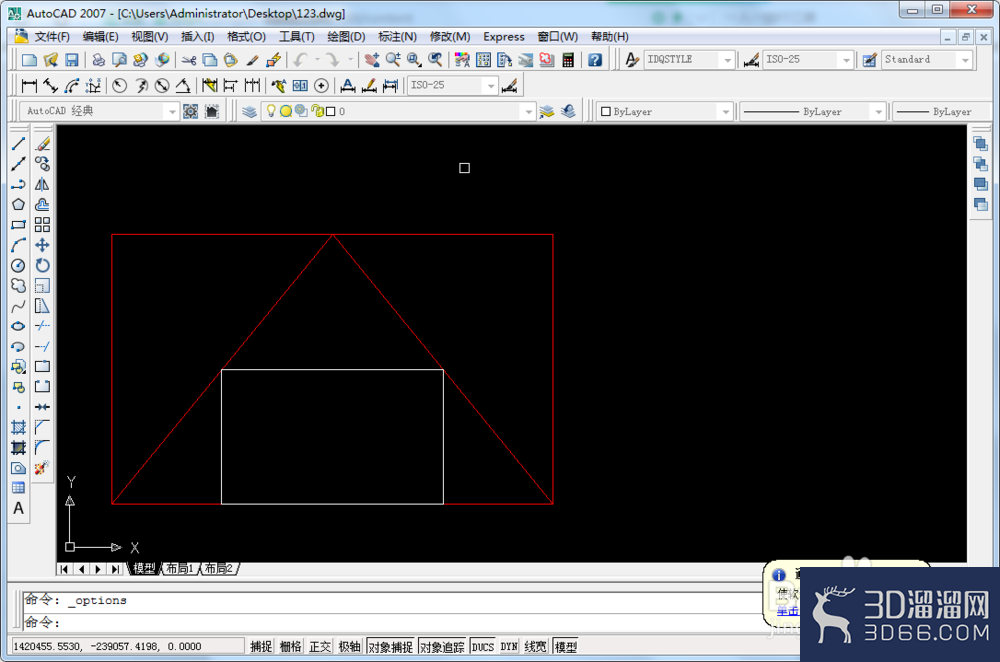
Task: Toggle 捕捉 snap mode
Action: click(x=261, y=647)
